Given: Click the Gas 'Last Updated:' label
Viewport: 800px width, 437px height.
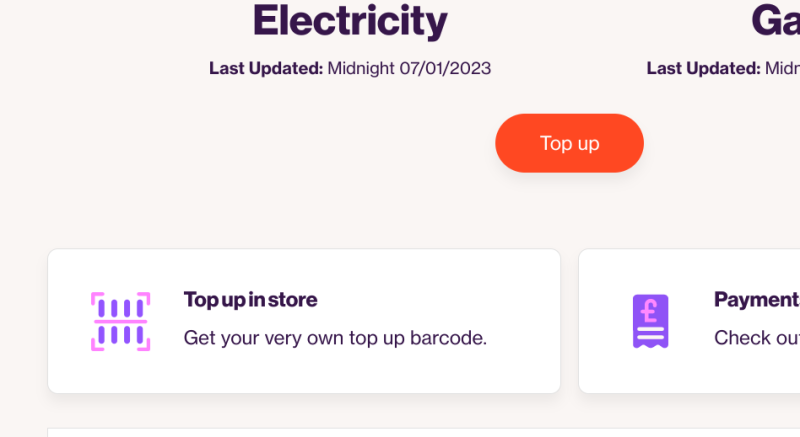Looking at the screenshot, I should [x=704, y=68].
